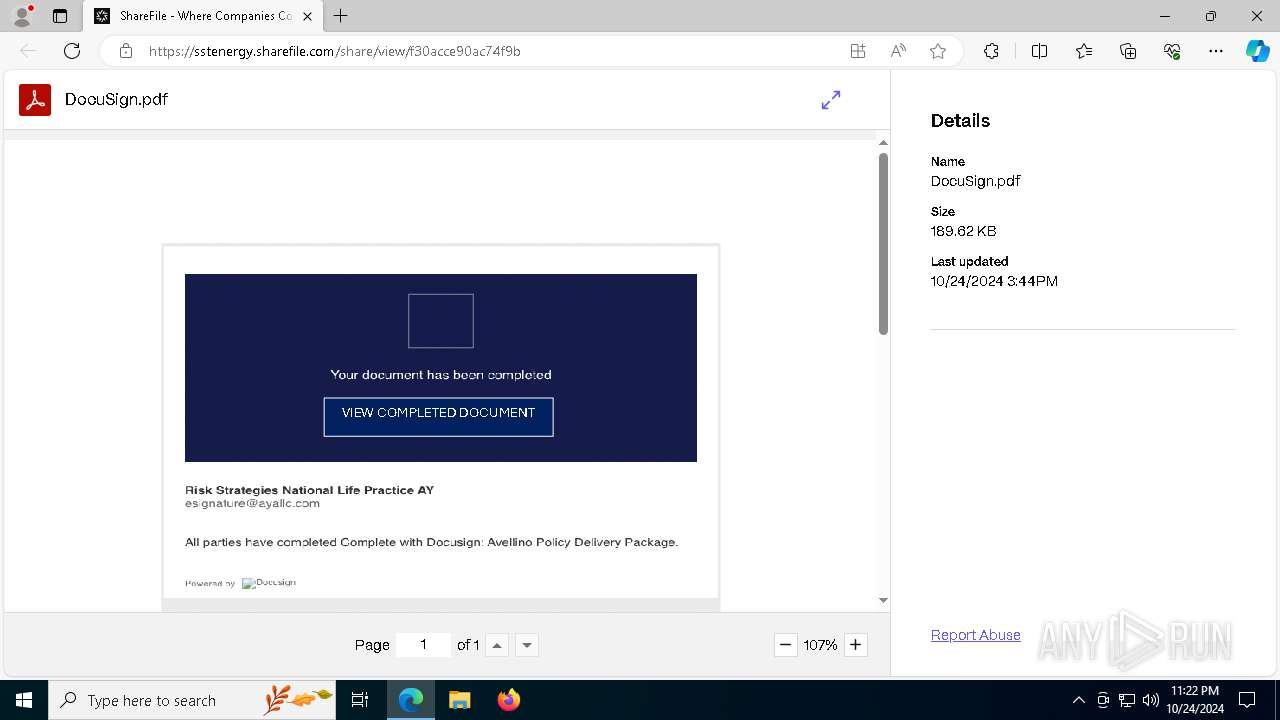This screenshot has width=1280, height=720.
Task: Go to the previous PDF page
Action: 497,645
